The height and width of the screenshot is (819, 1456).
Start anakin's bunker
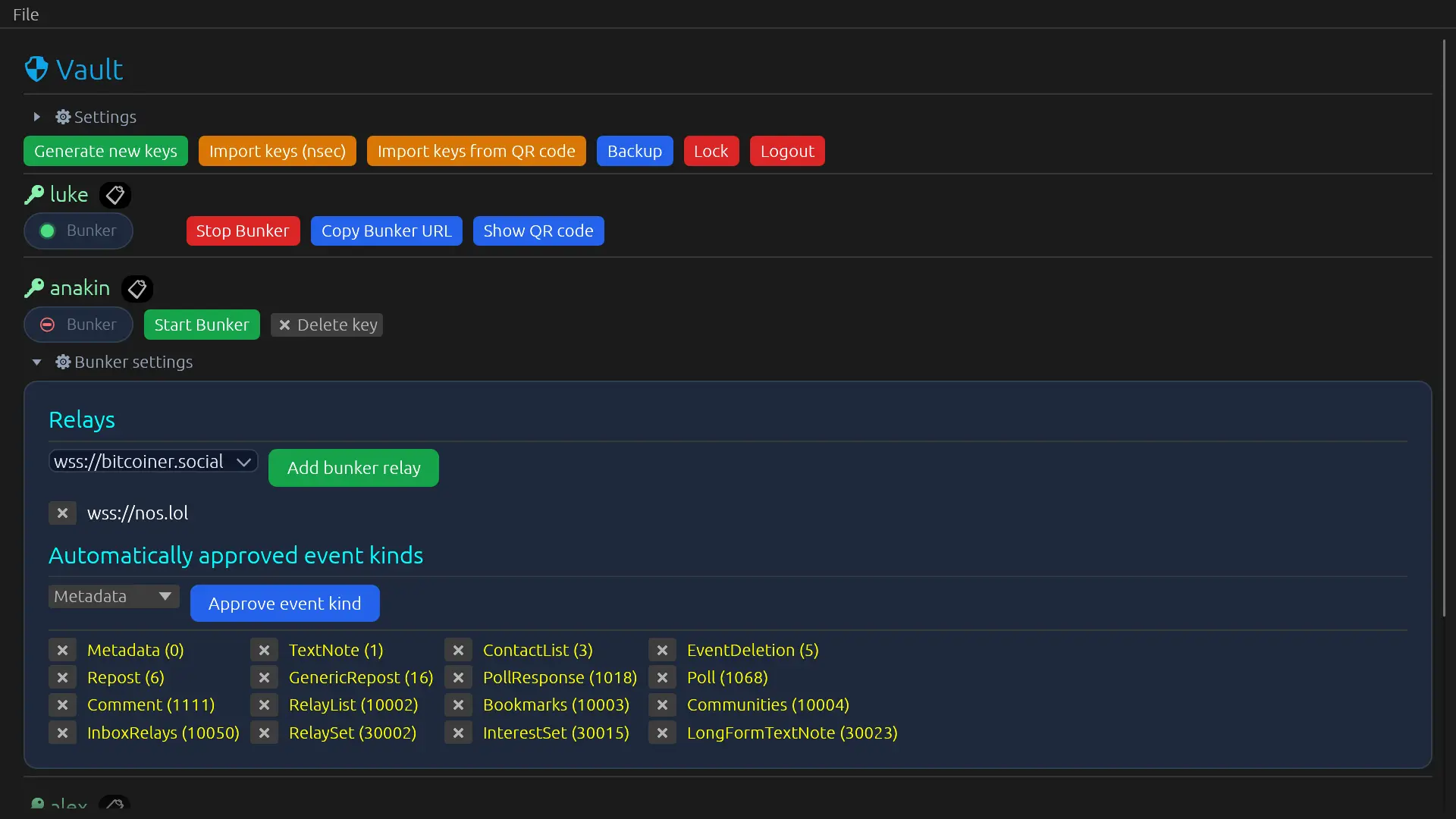click(202, 325)
